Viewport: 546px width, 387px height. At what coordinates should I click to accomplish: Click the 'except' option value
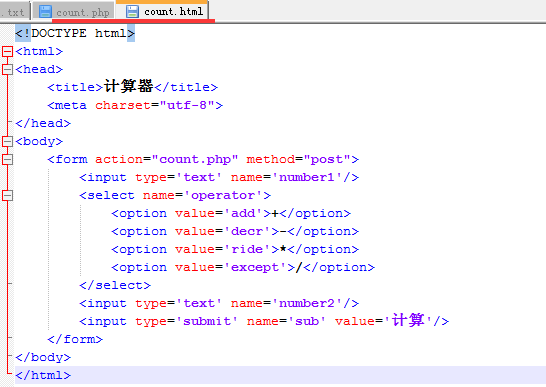click(255, 267)
